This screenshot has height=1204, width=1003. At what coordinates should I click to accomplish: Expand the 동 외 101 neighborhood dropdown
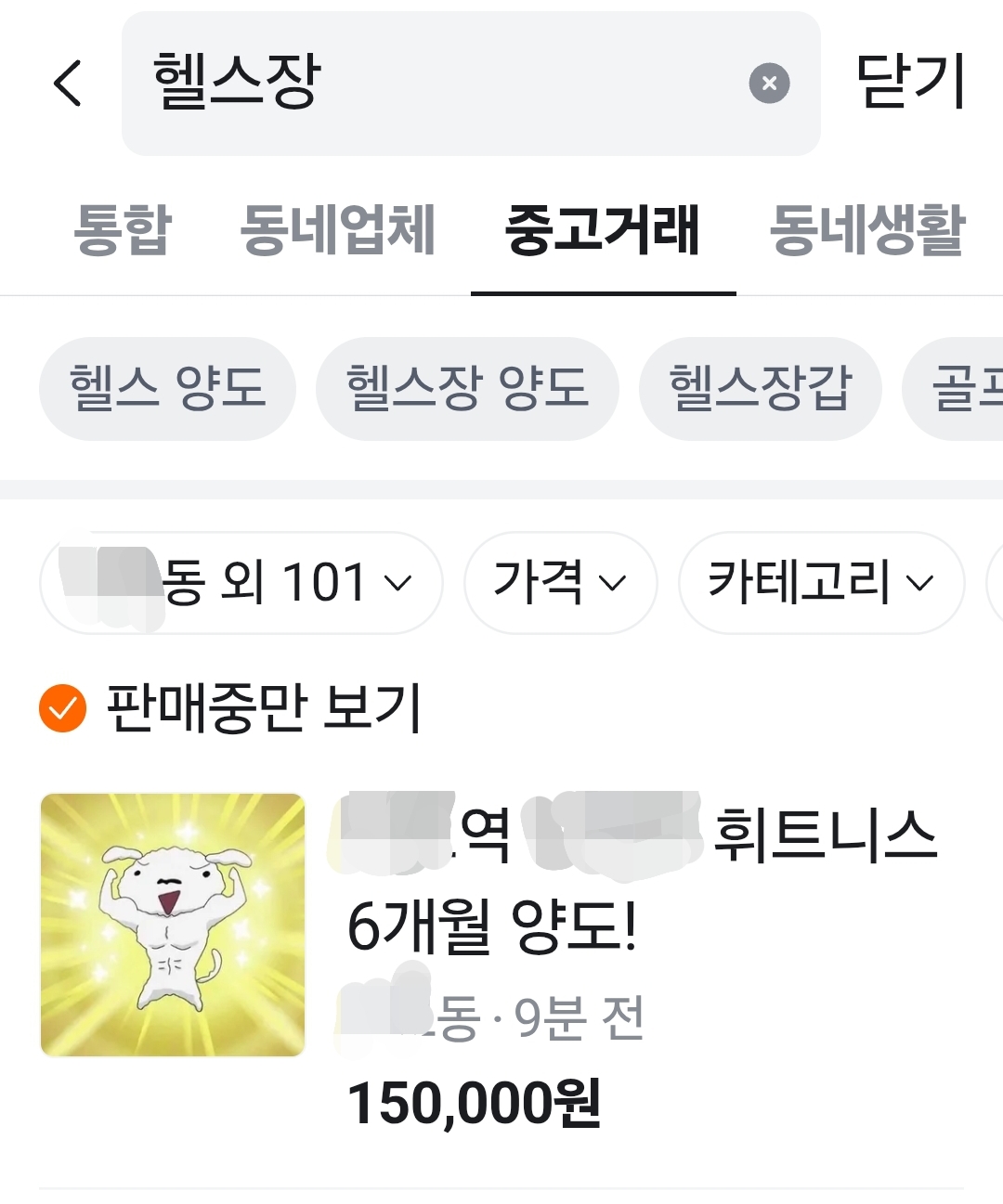click(x=241, y=583)
